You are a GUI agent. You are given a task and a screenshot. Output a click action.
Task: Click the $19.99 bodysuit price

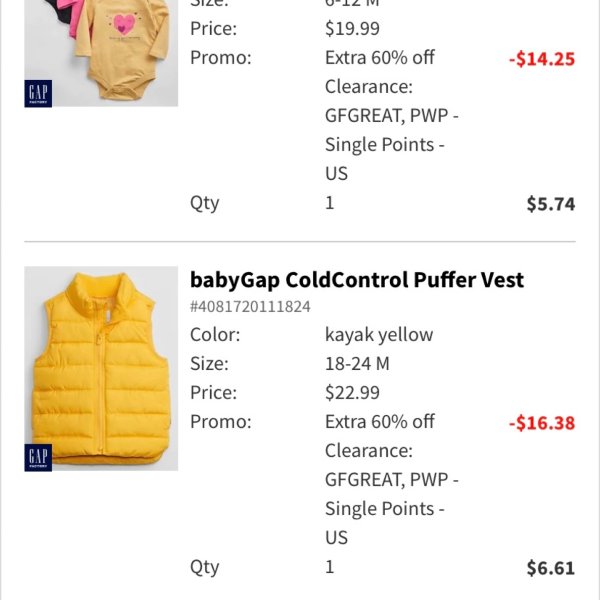pyautogui.click(x=352, y=28)
